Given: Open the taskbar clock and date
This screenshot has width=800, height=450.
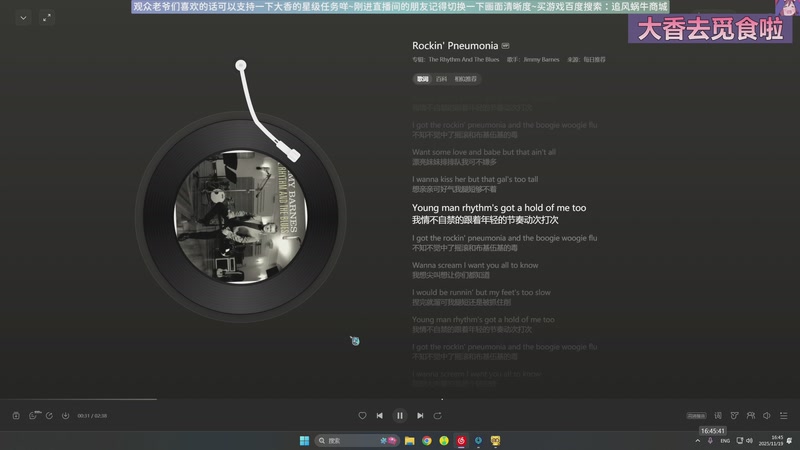Looking at the screenshot, I should tap(770, 441).
